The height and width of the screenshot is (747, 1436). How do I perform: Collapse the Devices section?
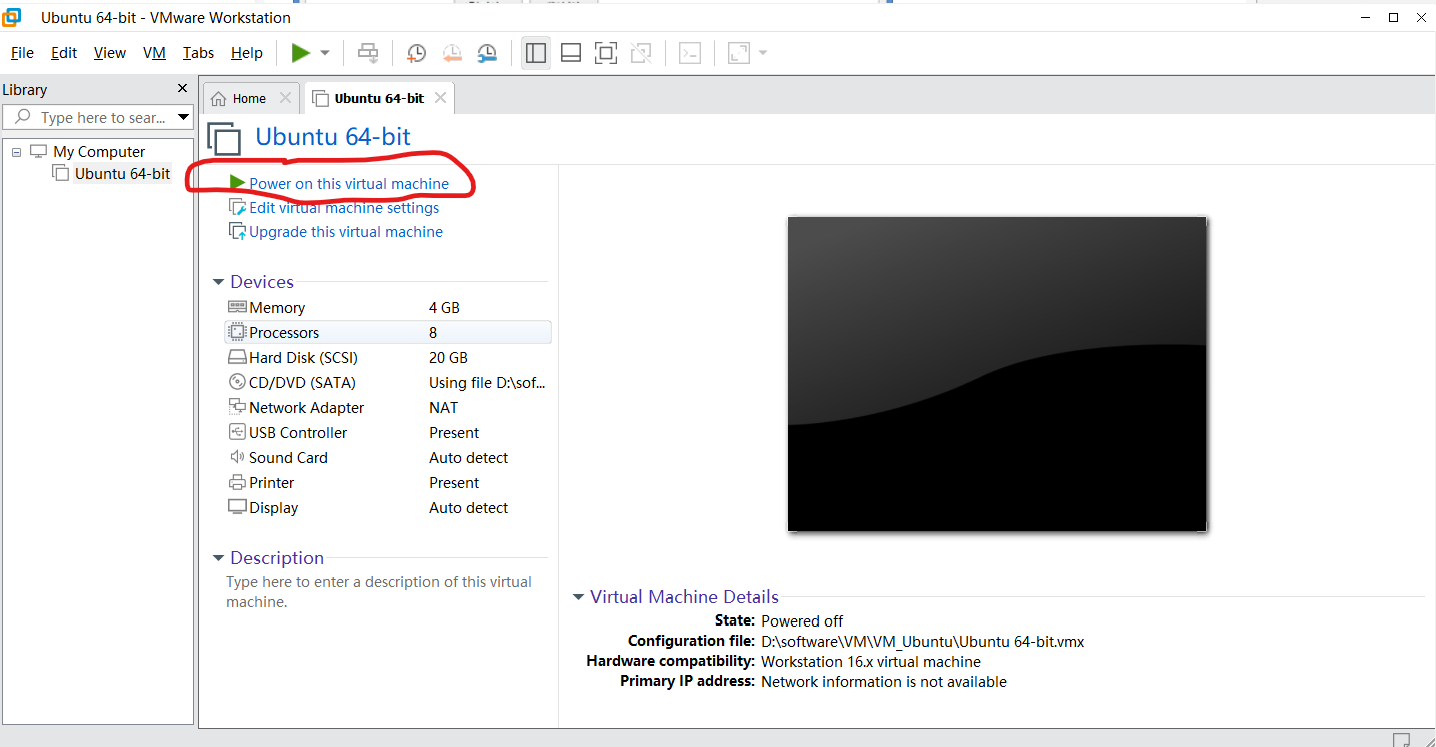click(x=219, y=282)
